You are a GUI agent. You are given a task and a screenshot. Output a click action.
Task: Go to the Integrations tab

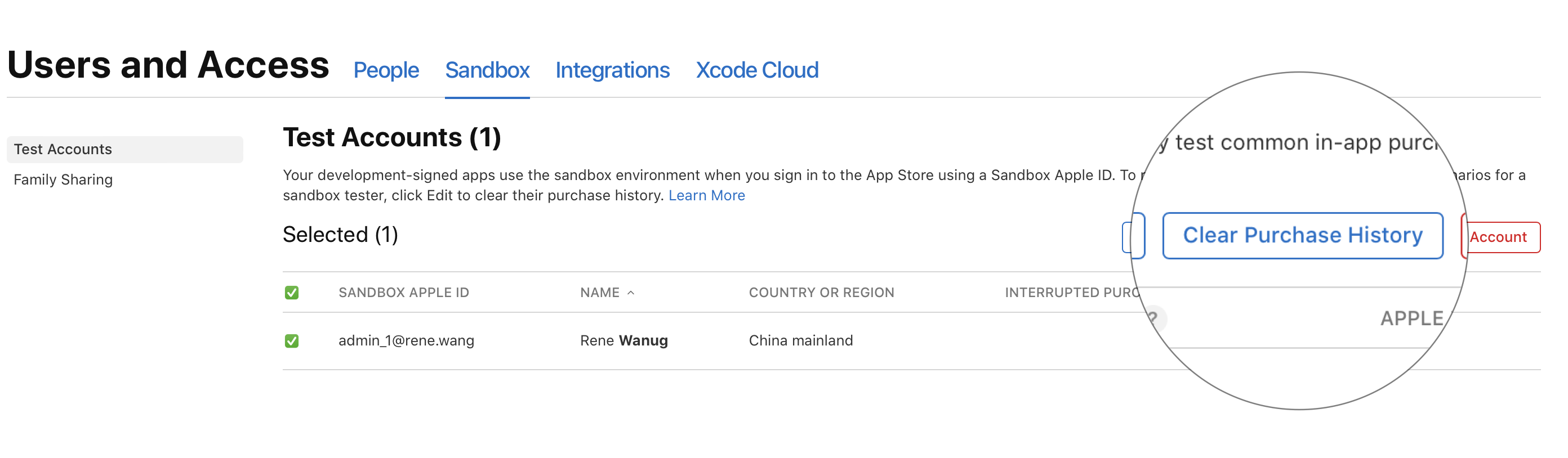click(612, 70)
